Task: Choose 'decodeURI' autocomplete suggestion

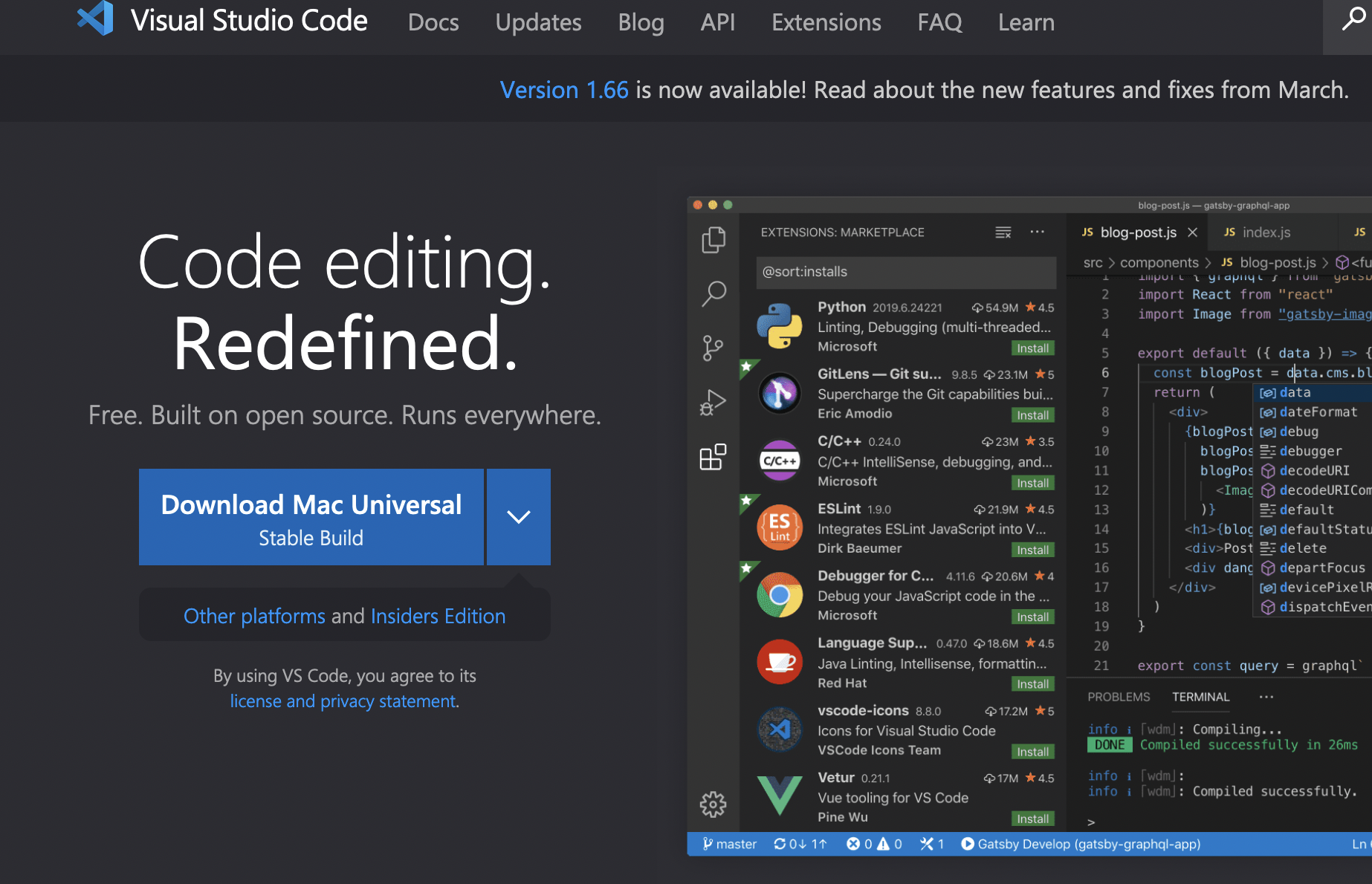Action: [x=1313, y=470]
